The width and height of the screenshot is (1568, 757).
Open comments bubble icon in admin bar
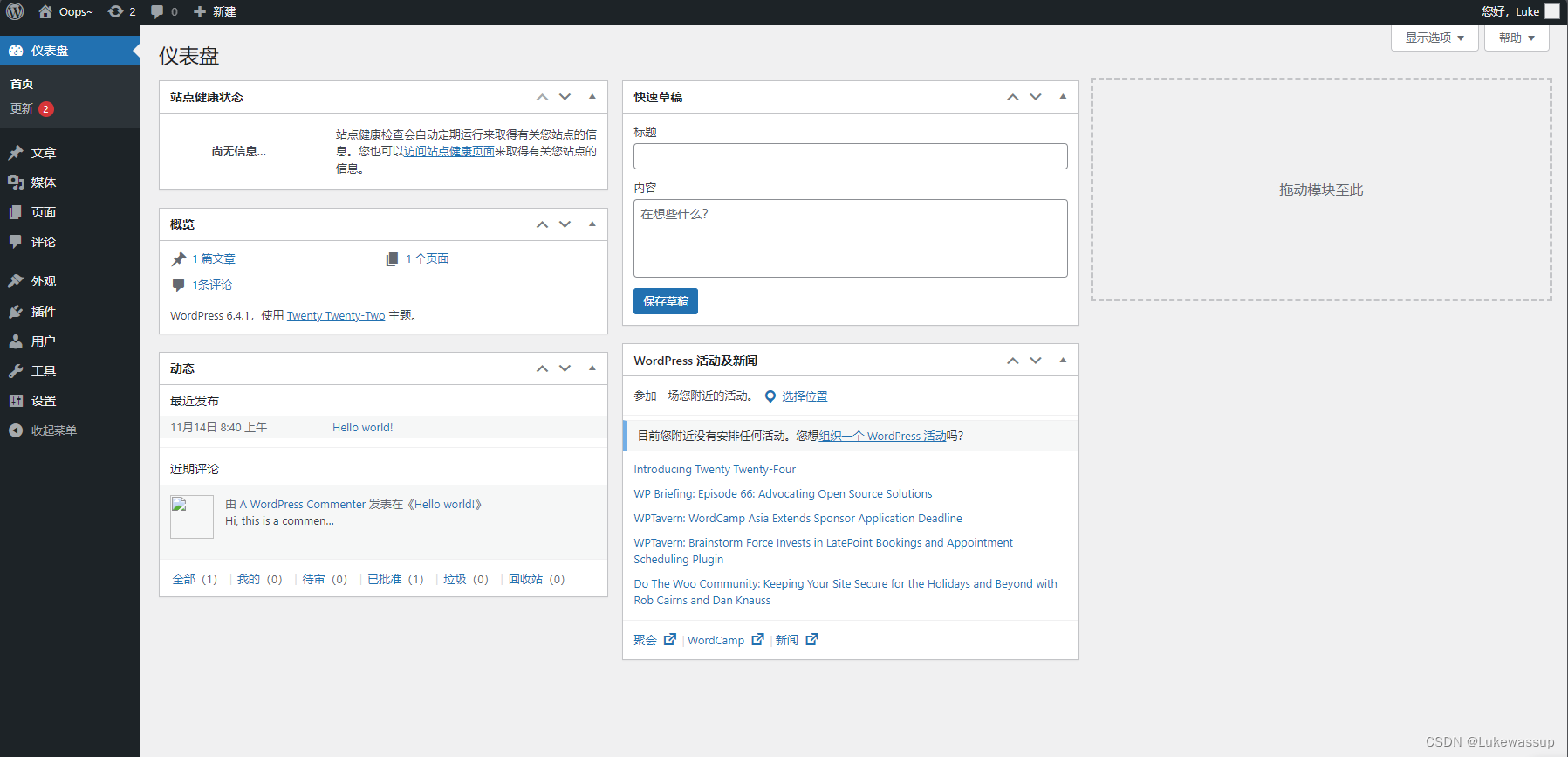(157, 11)
